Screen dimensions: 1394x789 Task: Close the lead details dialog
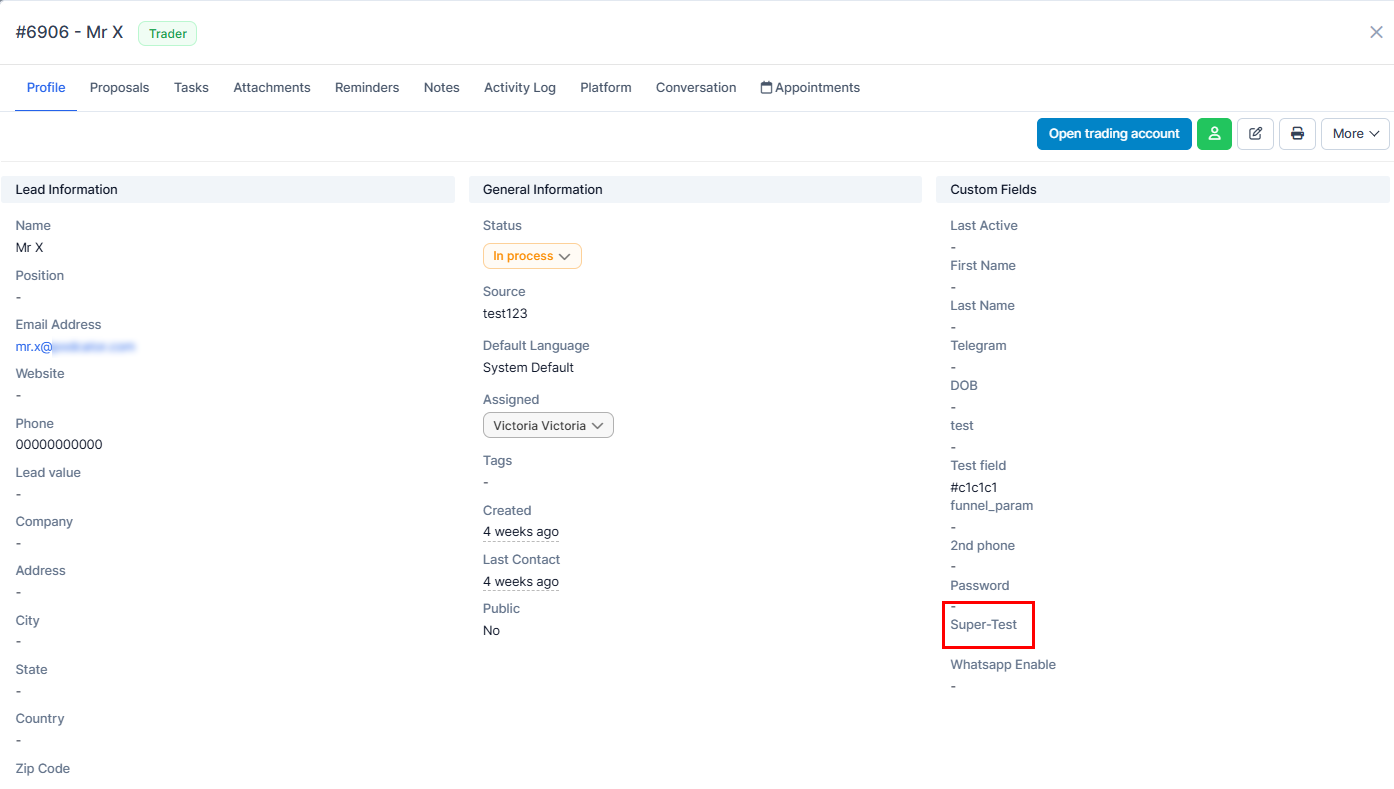coord(1376,32)
